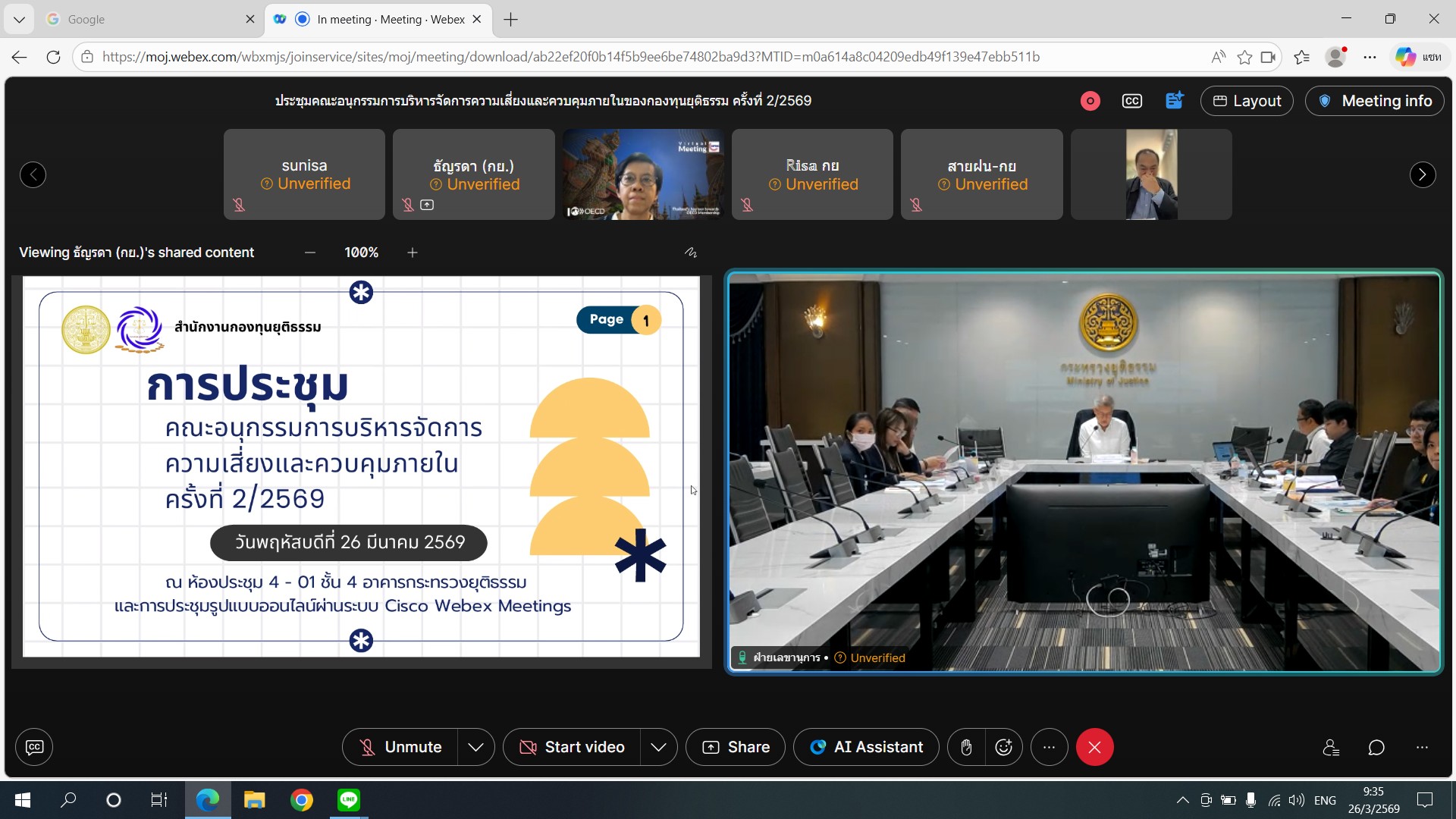Screen dimensions: 1456x819
Task: Leave meeting with red X button
Action: pyautogui.click(x=1094, y=747)
